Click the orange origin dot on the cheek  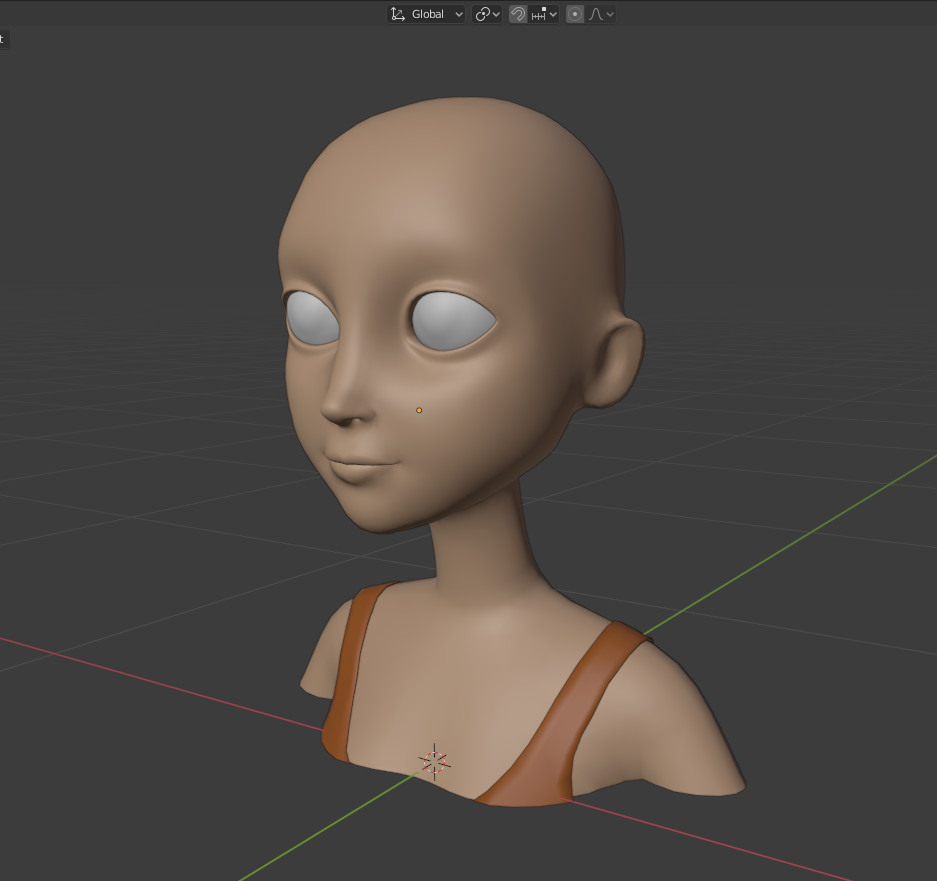[418, 409]
